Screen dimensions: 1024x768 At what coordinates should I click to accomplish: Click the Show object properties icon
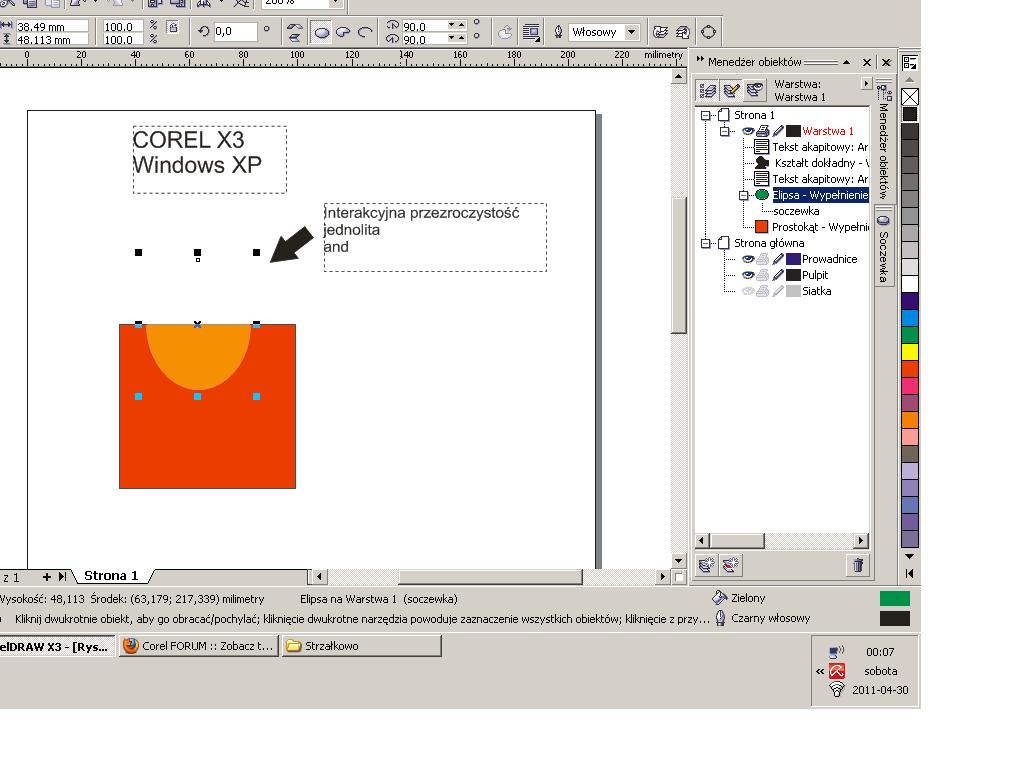coord(709,91)
